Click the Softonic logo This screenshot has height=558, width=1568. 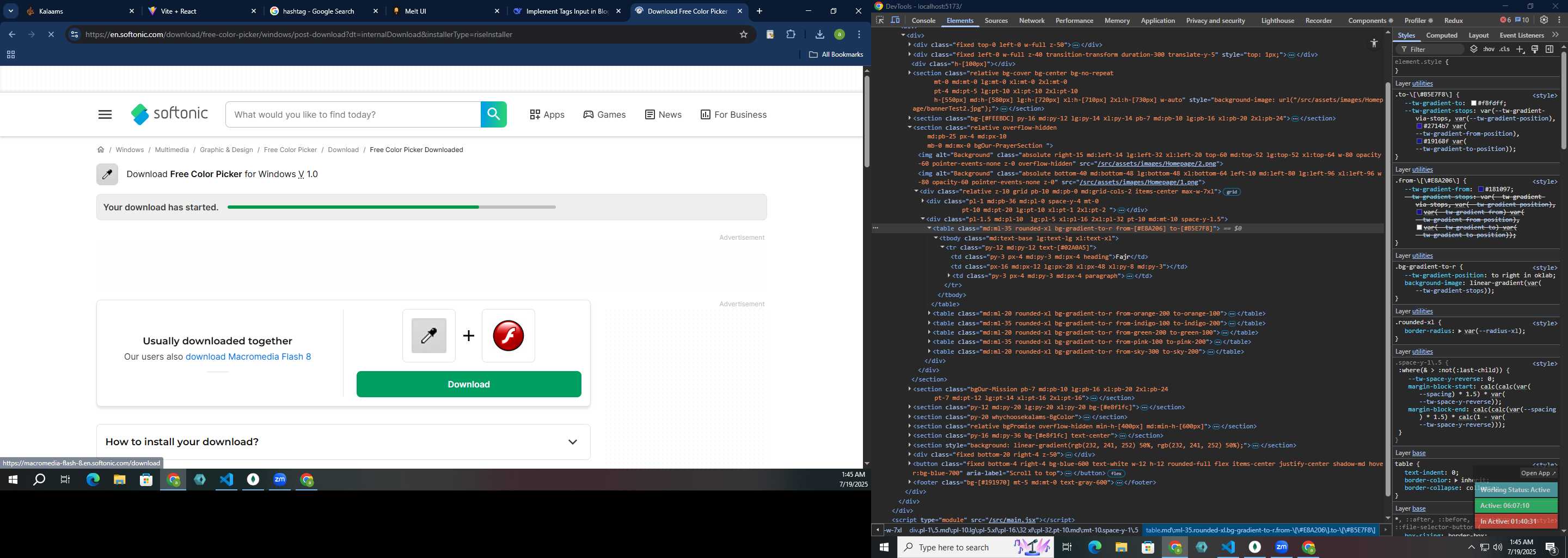(x=169, y=114)
